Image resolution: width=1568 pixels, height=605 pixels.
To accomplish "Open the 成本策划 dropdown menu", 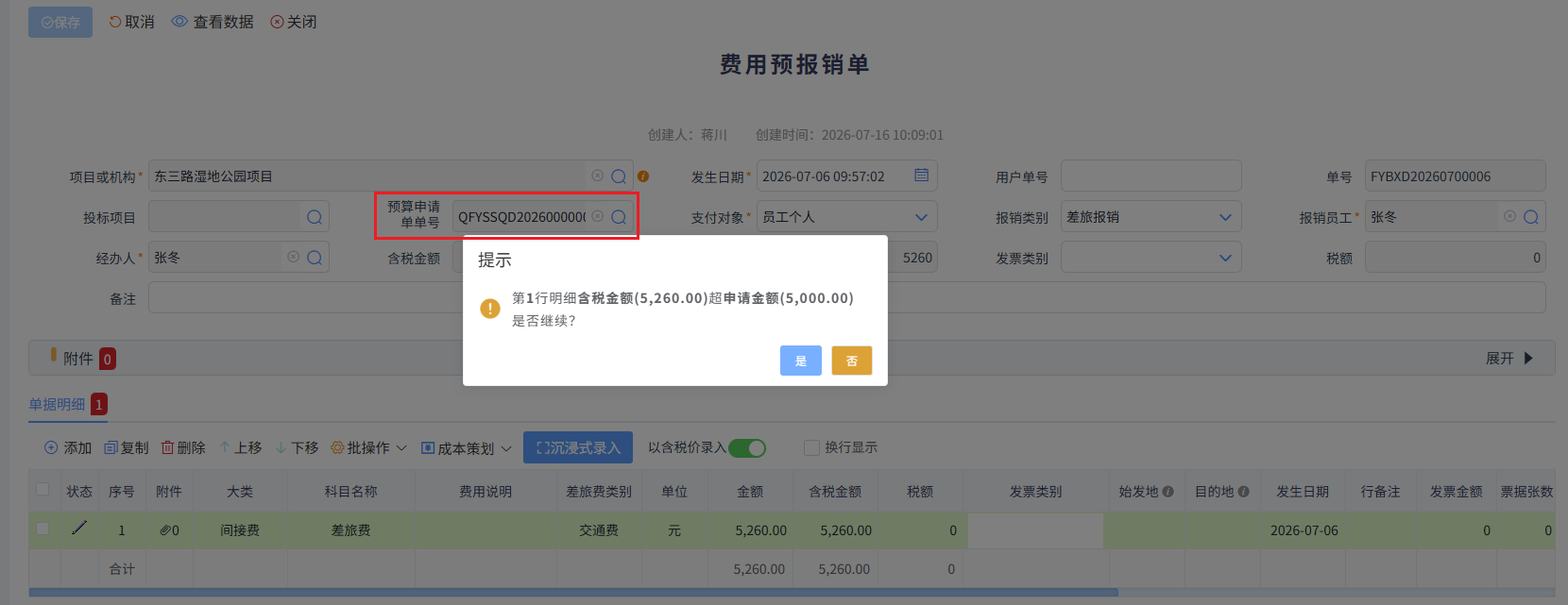I will pos(467,448).
